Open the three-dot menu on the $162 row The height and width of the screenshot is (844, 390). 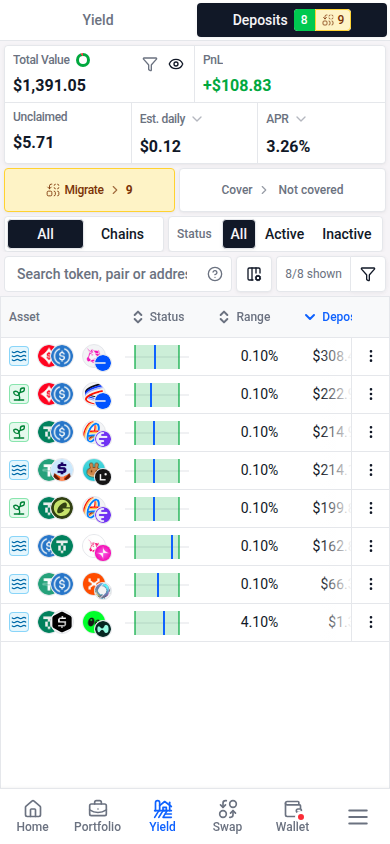click(x=371, y=546)
